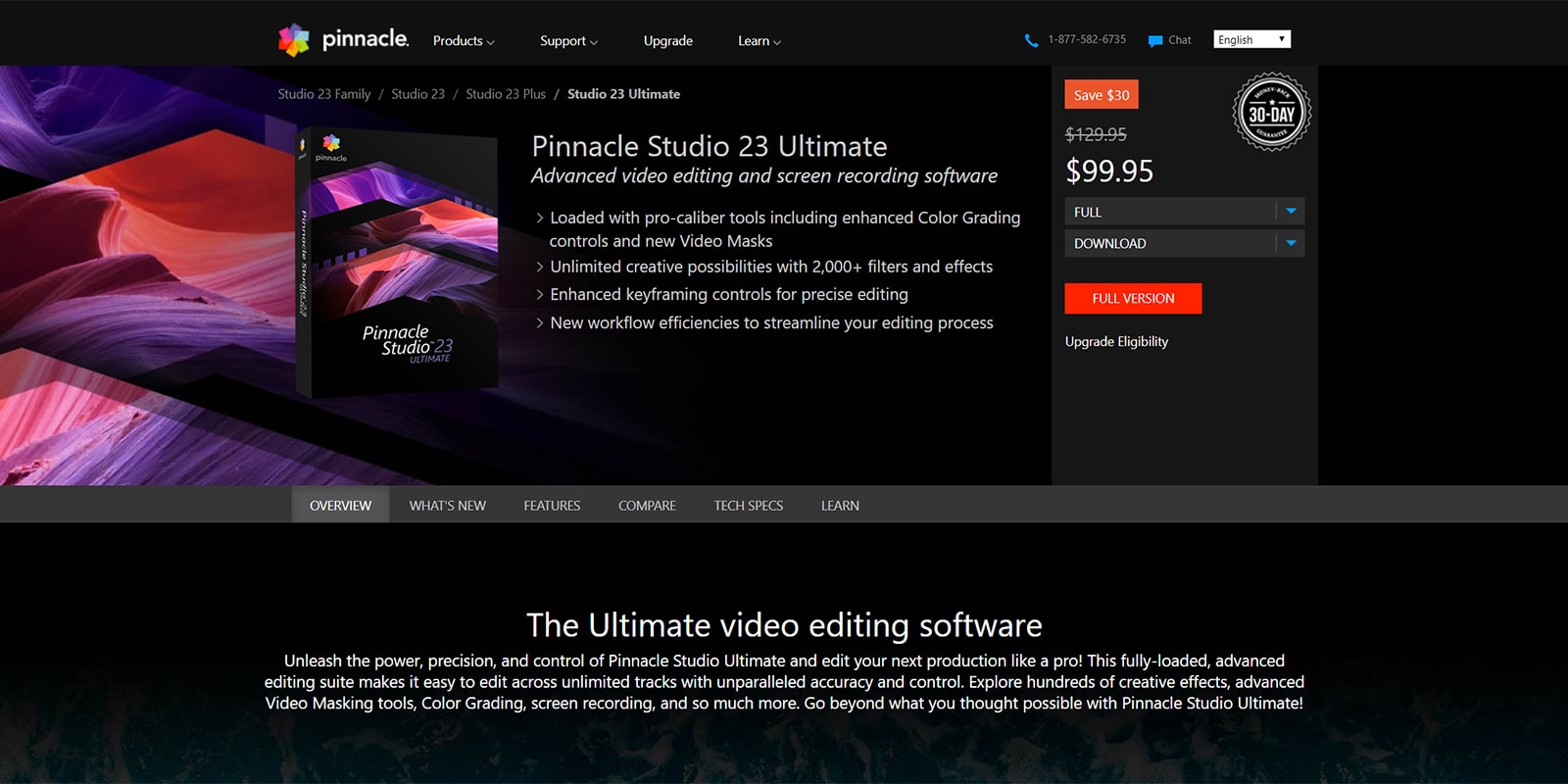Screen dimensions: 1568x784
Task: Open the Products dropdown menu
Action: click(x=464, y=40)
